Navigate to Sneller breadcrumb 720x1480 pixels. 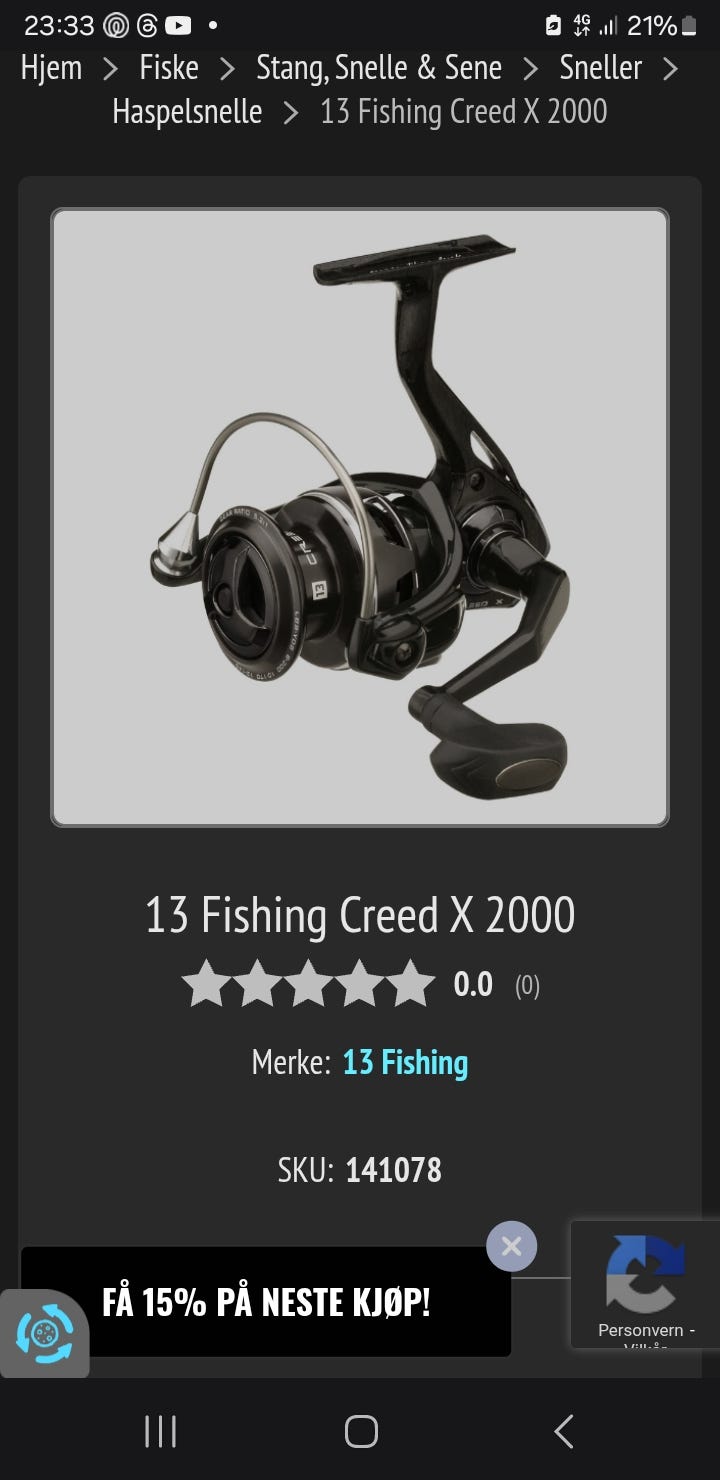601,68
